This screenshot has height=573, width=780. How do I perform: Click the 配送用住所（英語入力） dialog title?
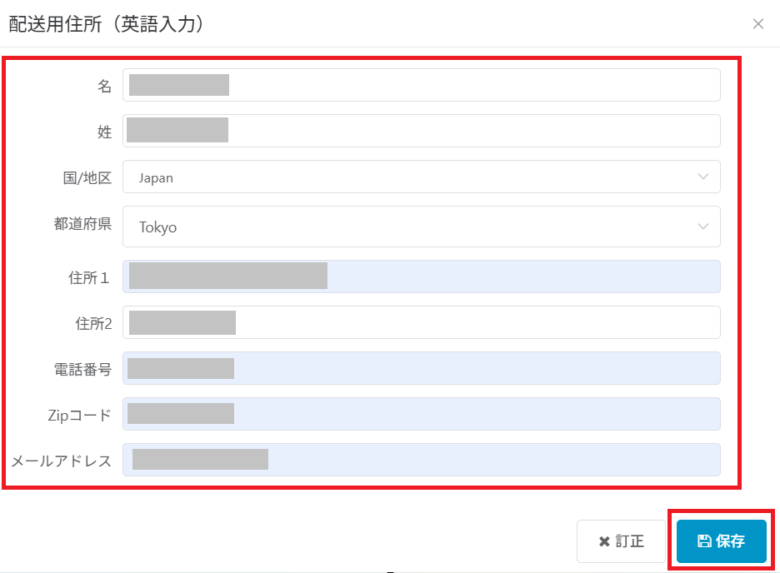click(x=107, y=24)
